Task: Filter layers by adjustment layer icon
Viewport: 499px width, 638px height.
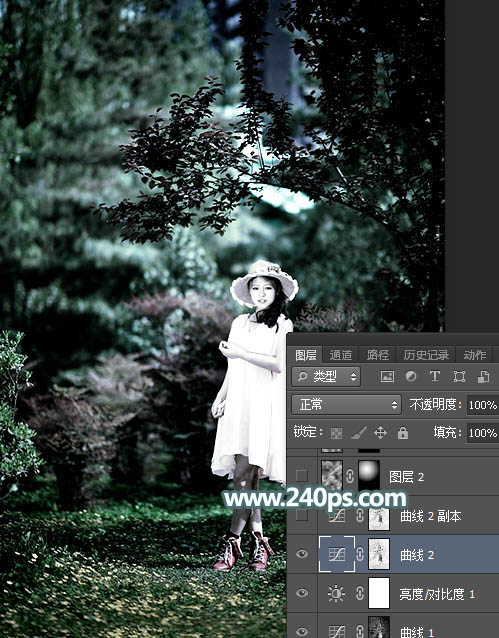Action: pos(411,376)
